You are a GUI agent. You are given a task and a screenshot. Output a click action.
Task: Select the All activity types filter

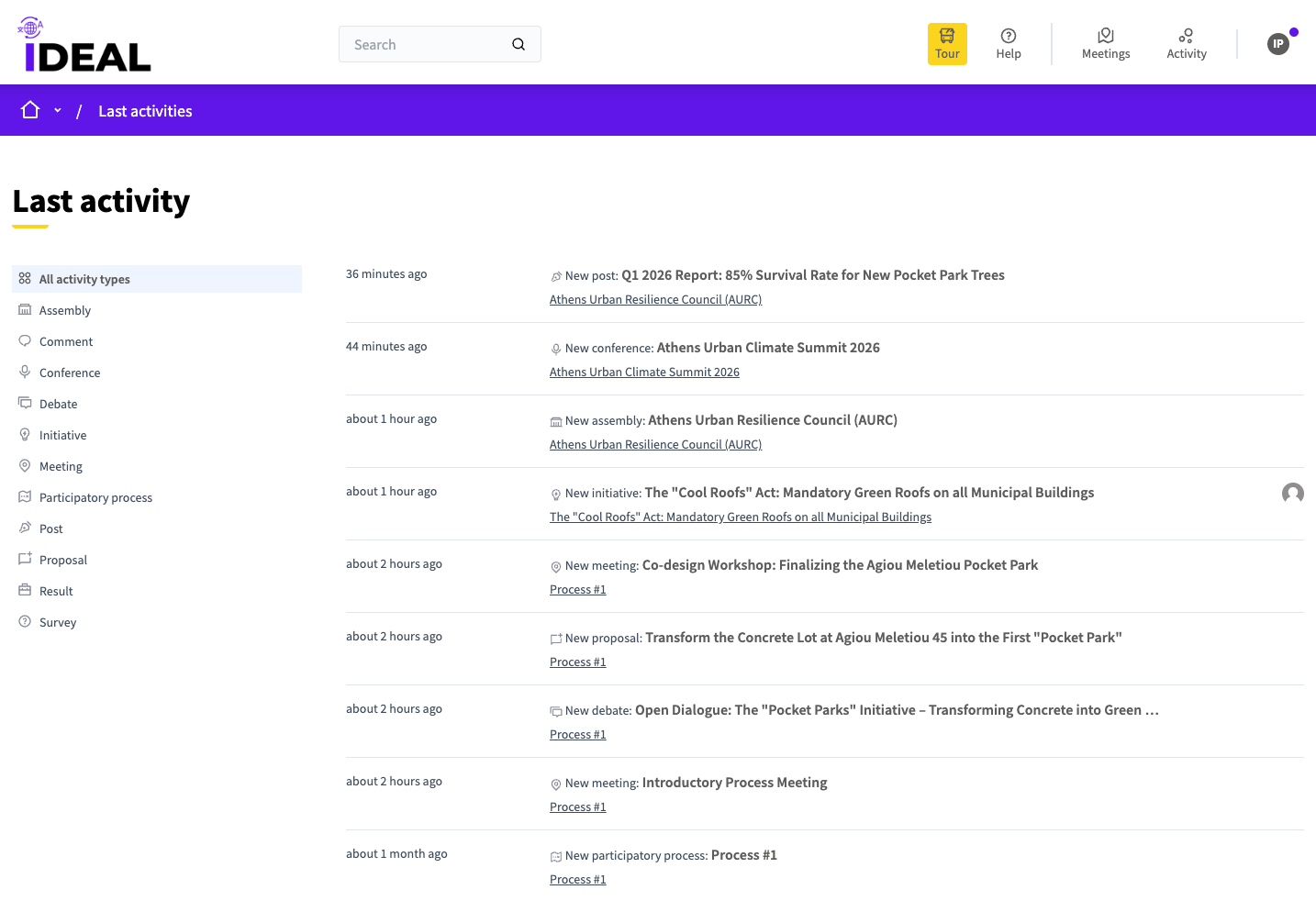(x=84, y=279)
